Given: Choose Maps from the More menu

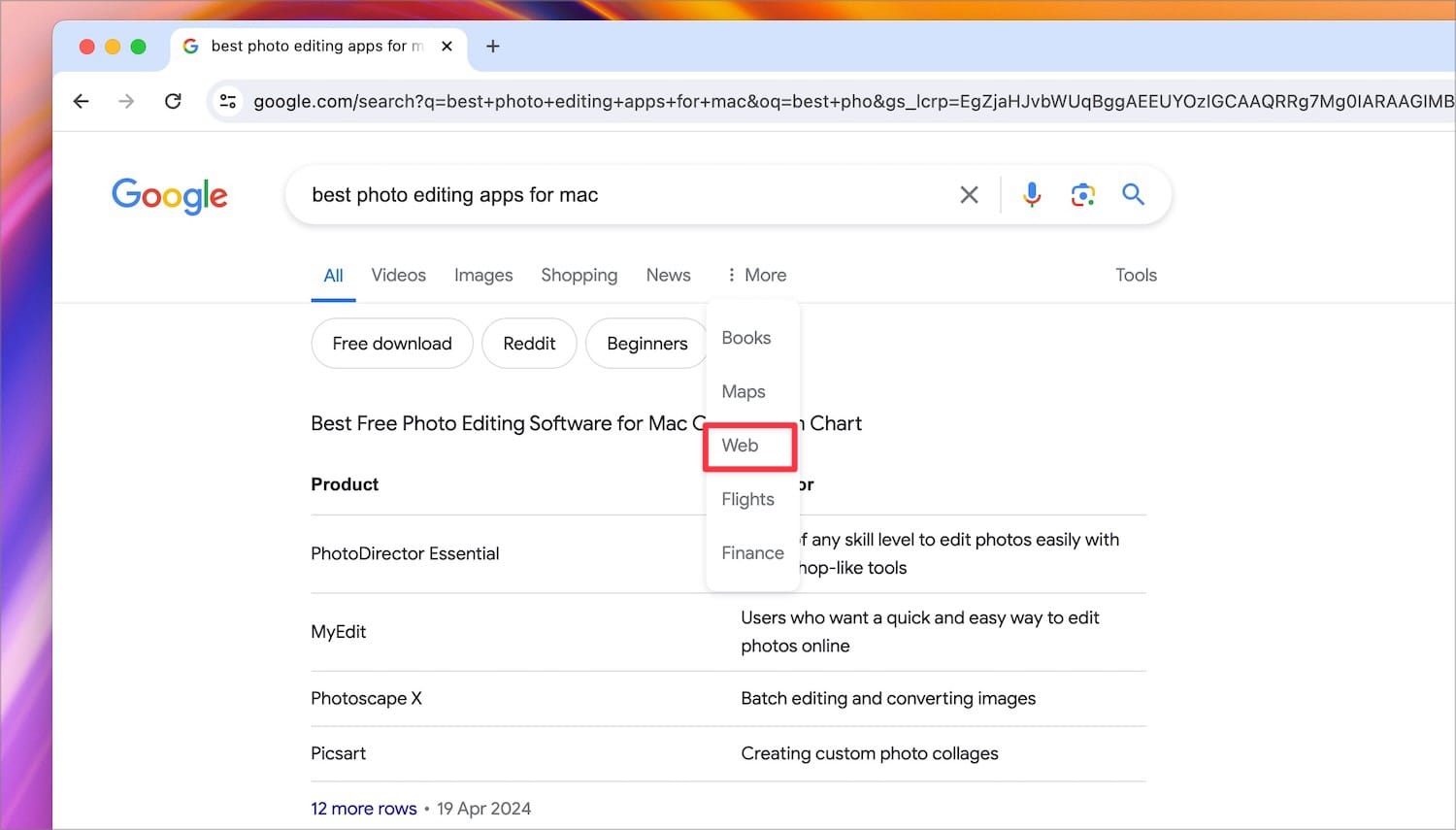Looking at the screenshot, I should [x=744, y=391].
